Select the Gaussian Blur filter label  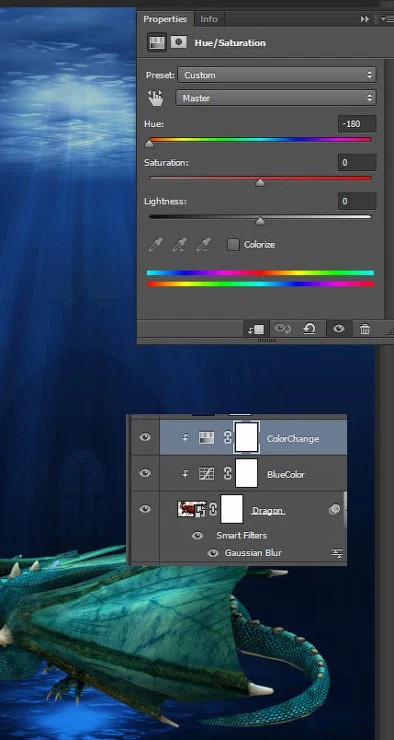[253, 553]
